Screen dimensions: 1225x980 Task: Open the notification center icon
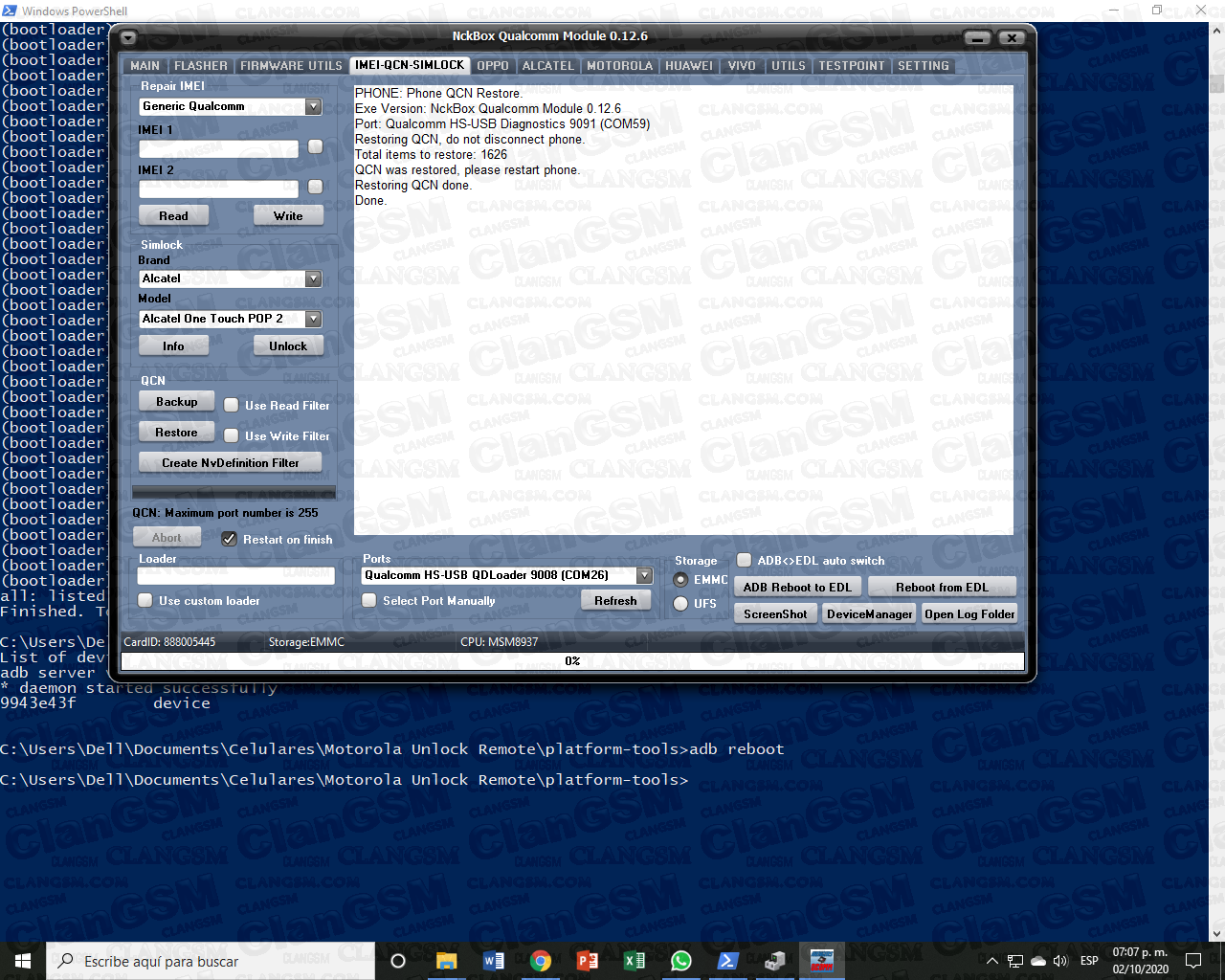[1193, 961]
